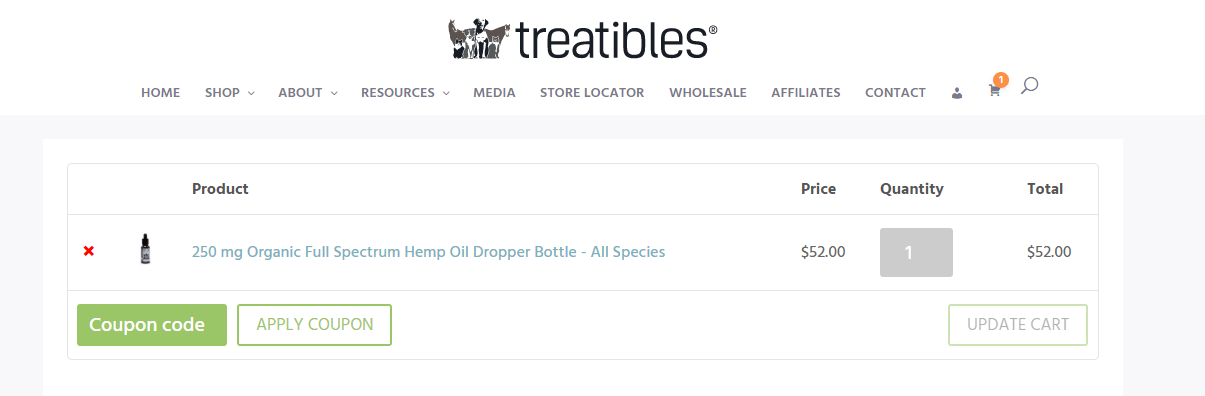1205x396 pixels.
Task: Click the Update Cart button
Action: pos(1017,325)
